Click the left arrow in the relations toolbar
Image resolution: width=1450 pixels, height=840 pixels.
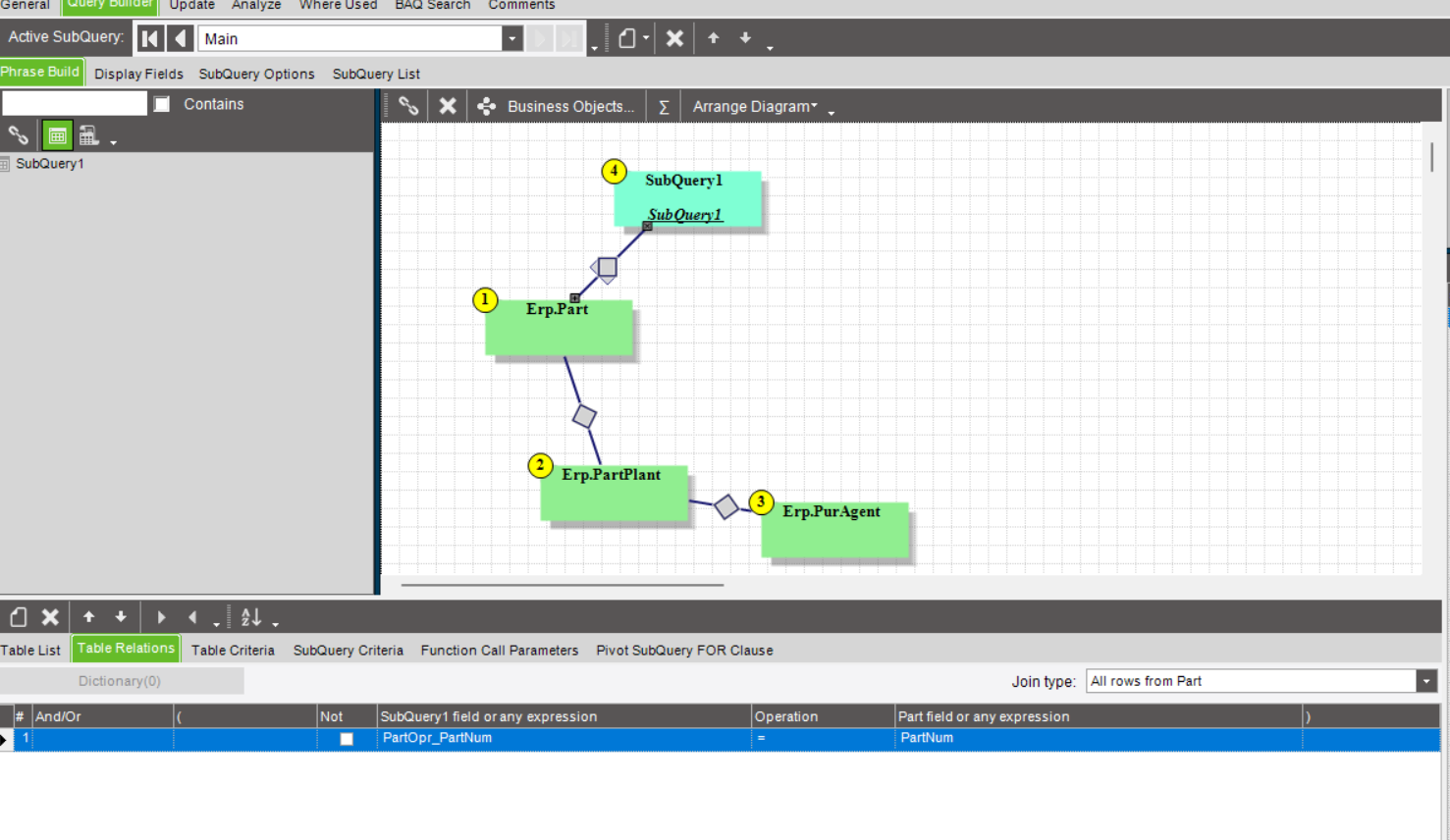coord(192,617)
